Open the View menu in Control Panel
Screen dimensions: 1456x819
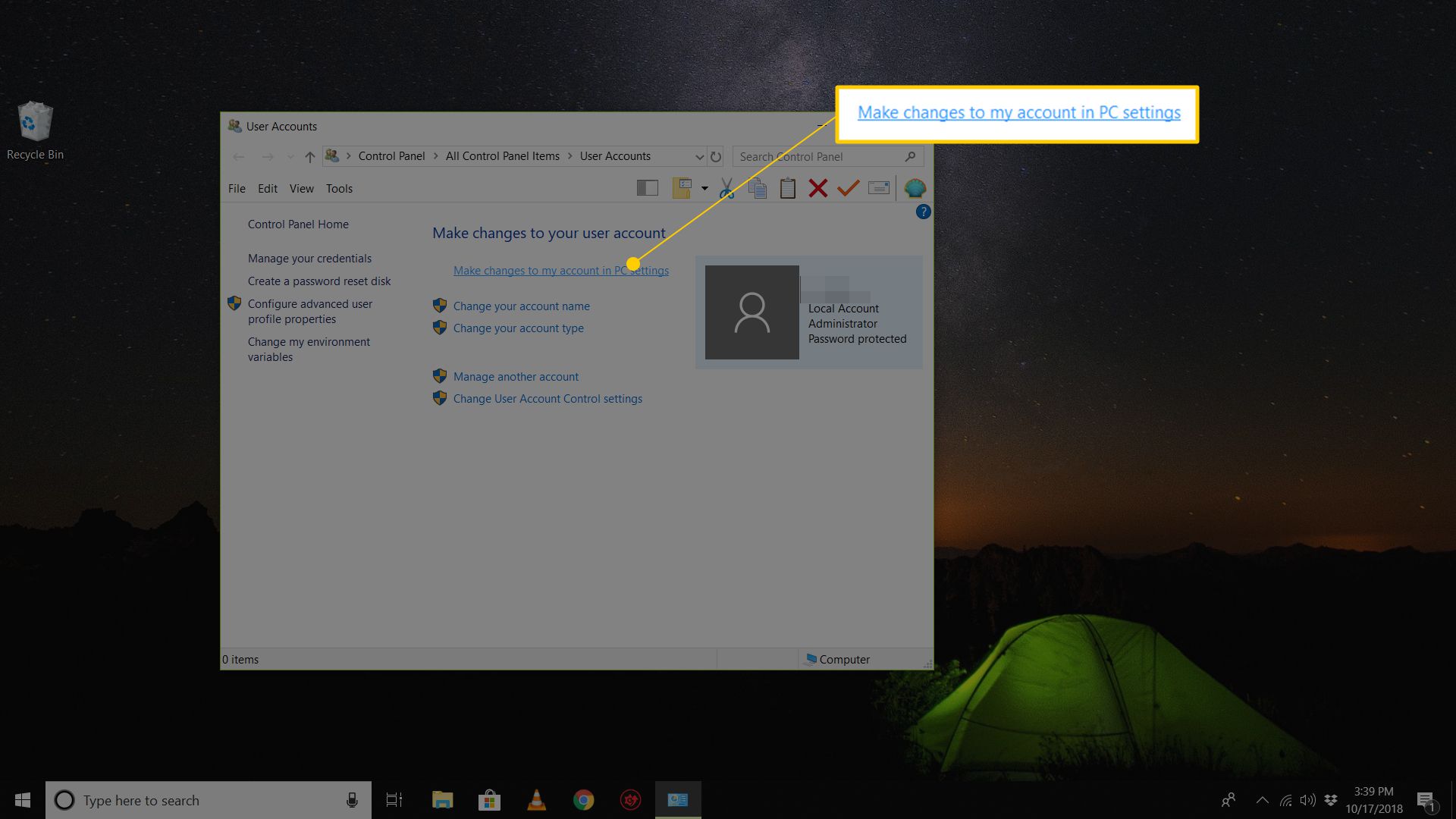(300, 188)
